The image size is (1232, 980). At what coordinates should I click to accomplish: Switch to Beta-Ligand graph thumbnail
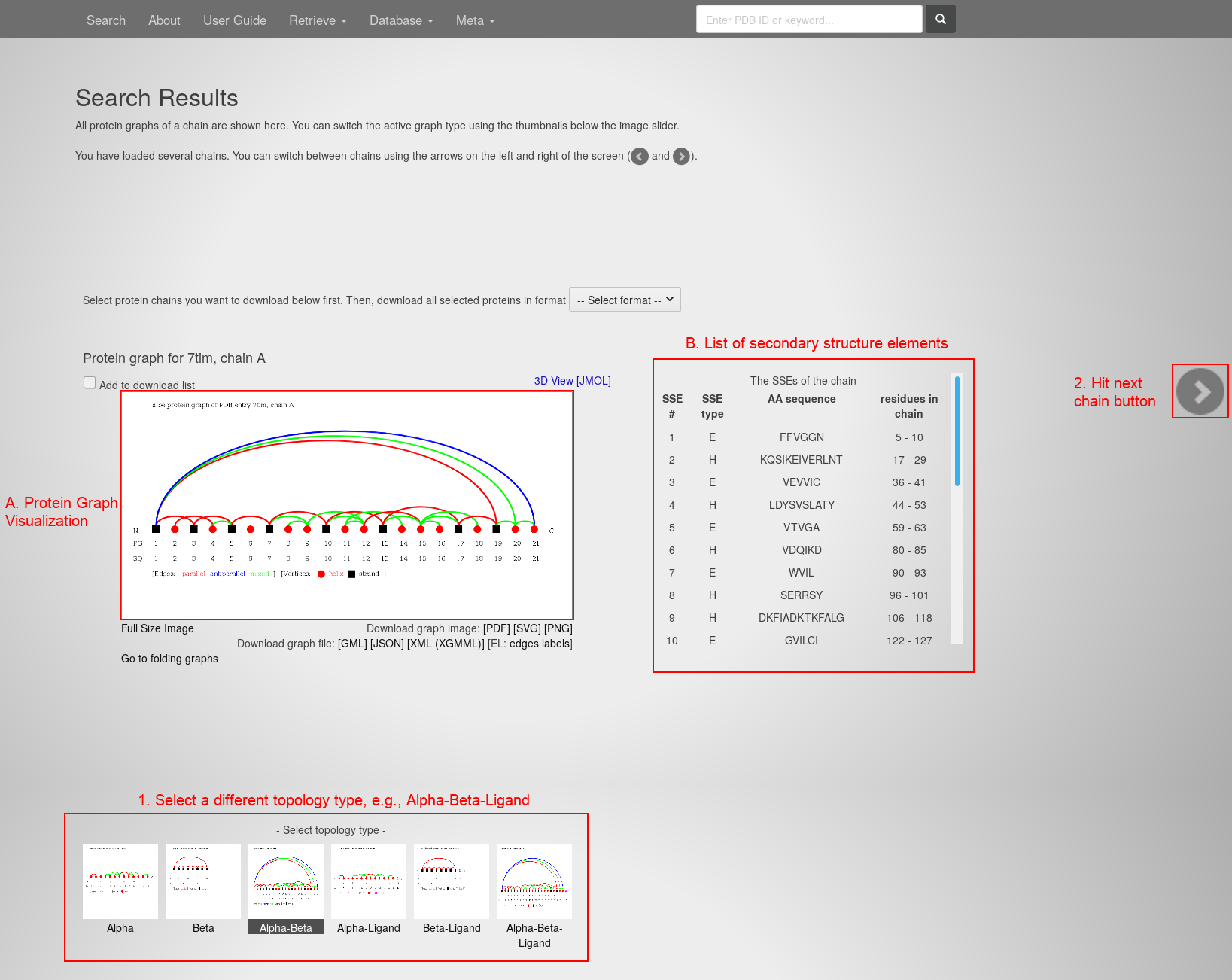tap(452, 881)
